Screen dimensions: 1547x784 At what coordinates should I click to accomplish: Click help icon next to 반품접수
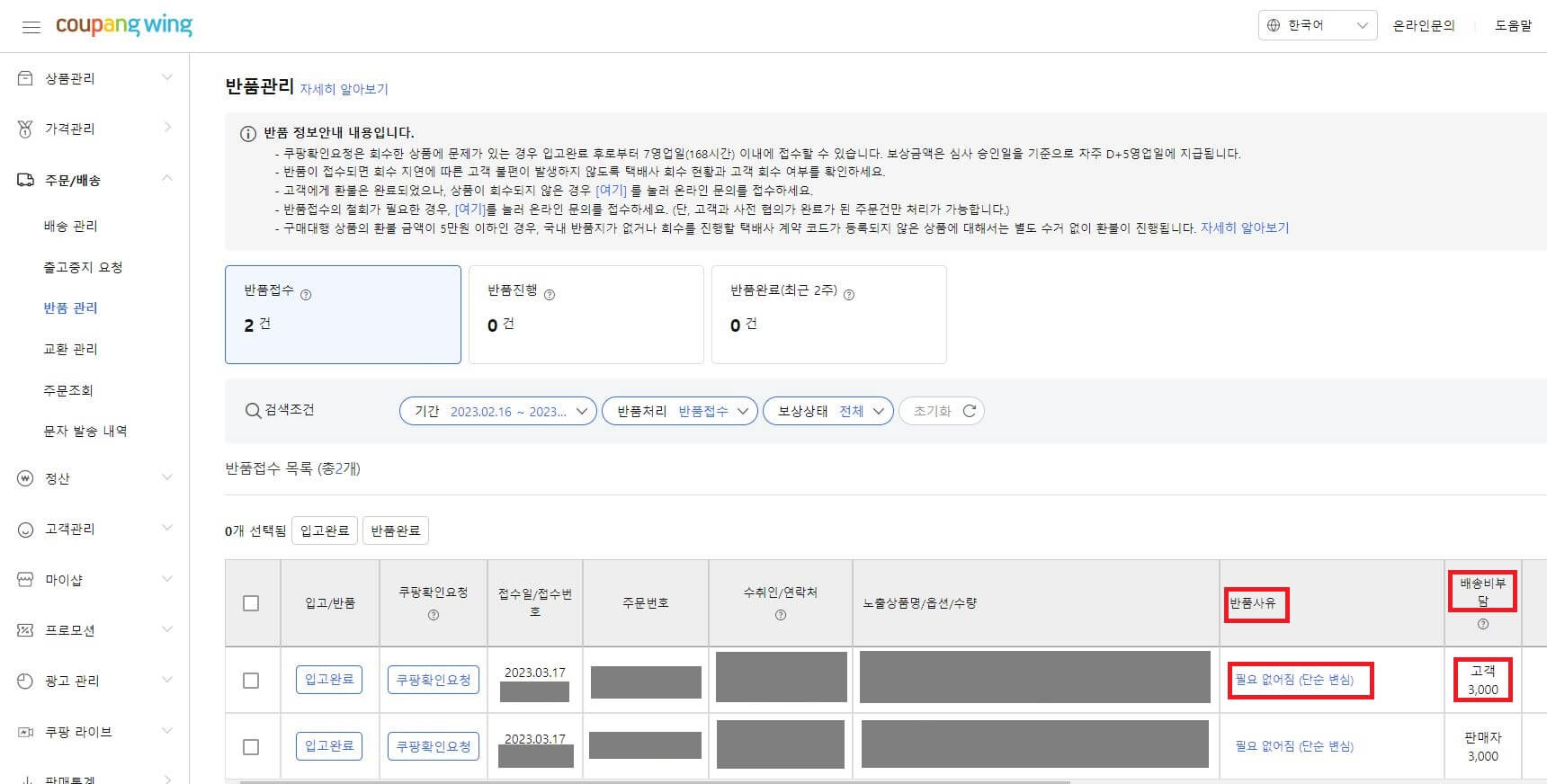click(x=306, y=294)
